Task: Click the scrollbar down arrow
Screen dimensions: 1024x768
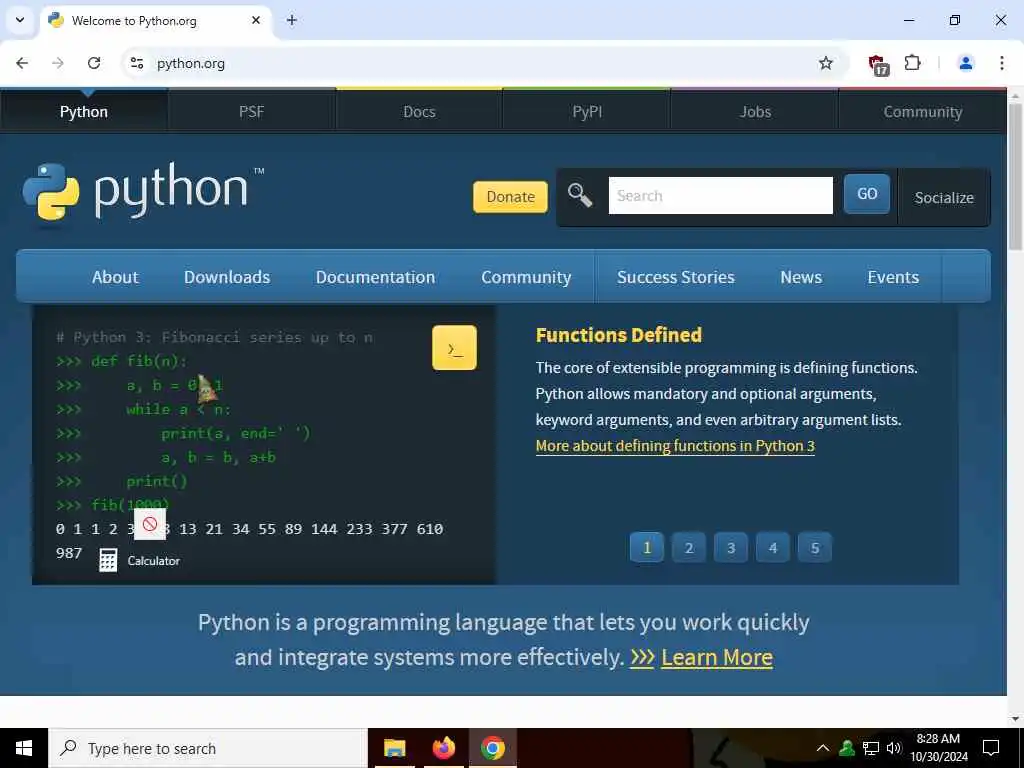Action: pyautogui.click(x=1015, y=719)
